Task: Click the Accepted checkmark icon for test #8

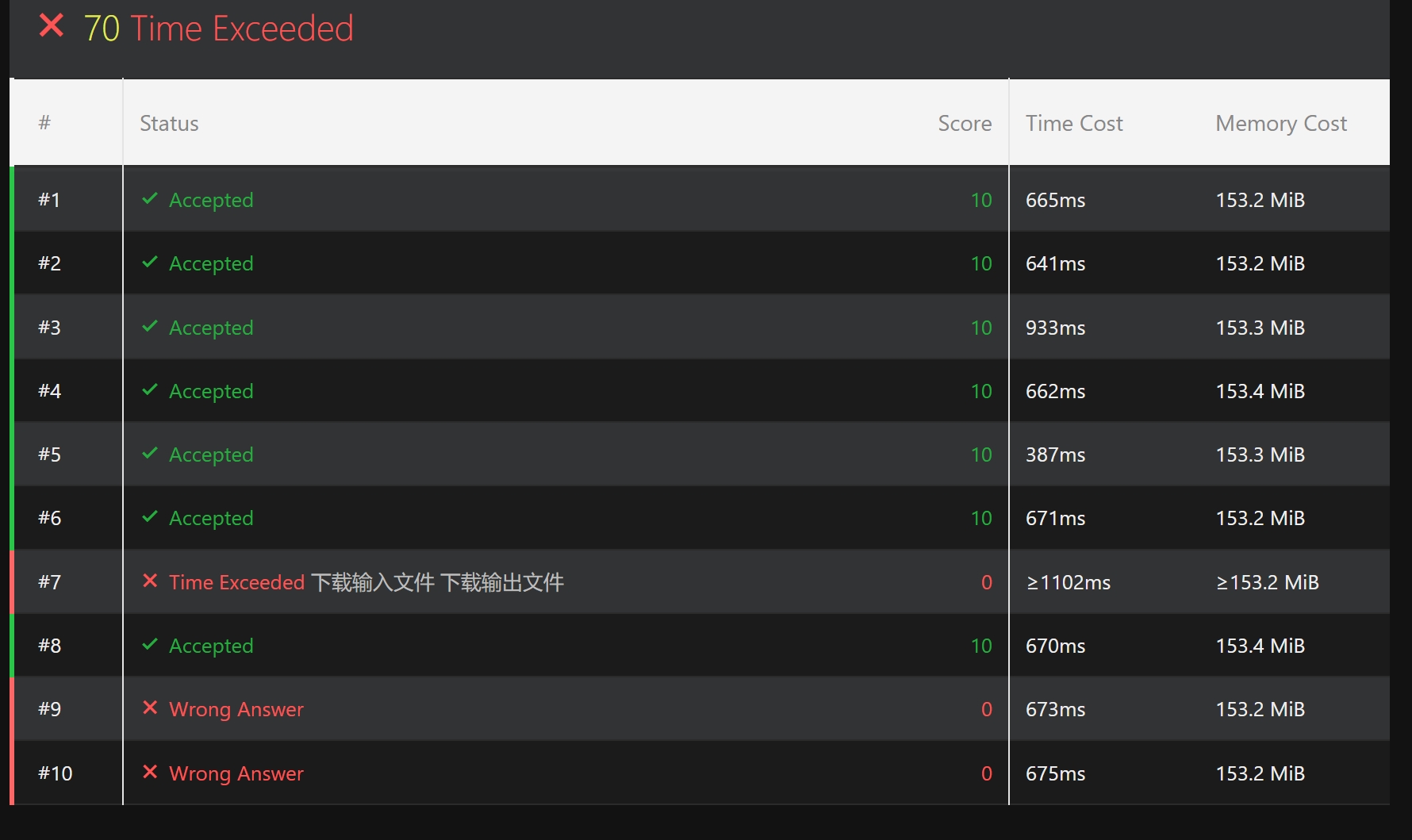Action: tap(149, 644)
